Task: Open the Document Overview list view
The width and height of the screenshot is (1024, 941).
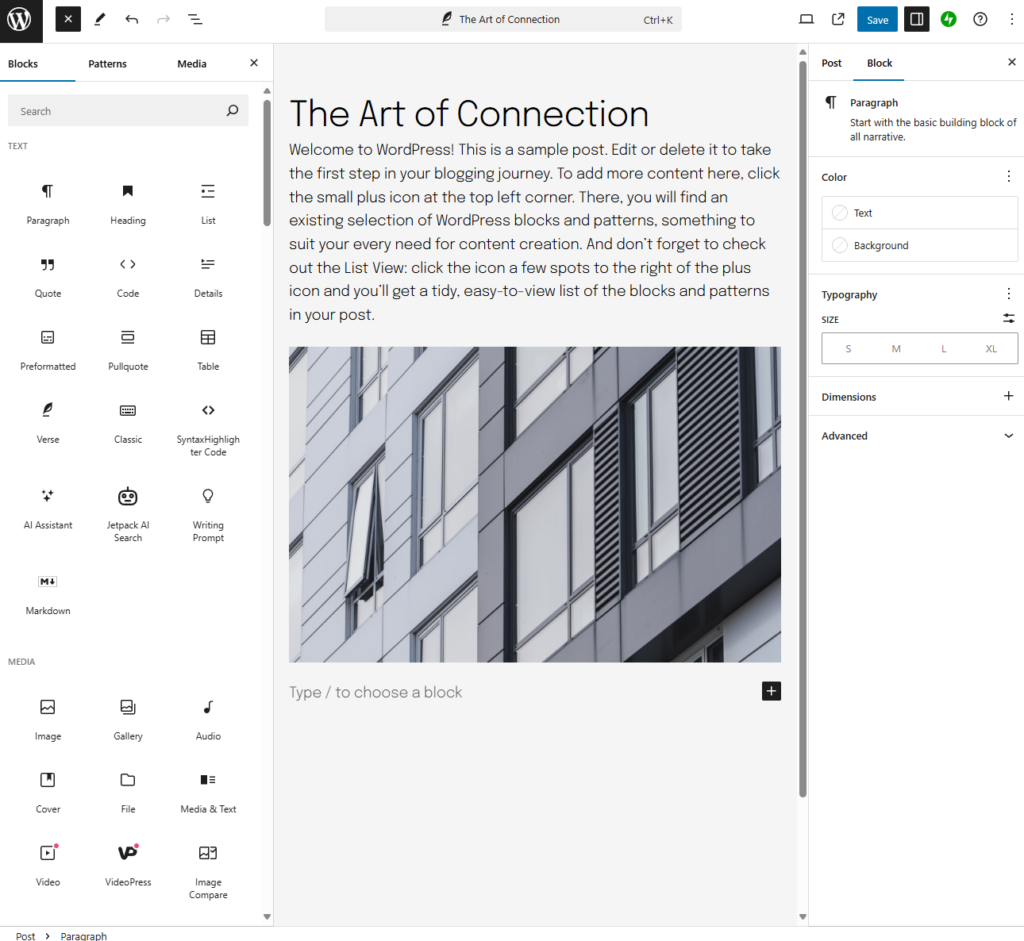Action: pyautogui.click(x=195, y=19)
